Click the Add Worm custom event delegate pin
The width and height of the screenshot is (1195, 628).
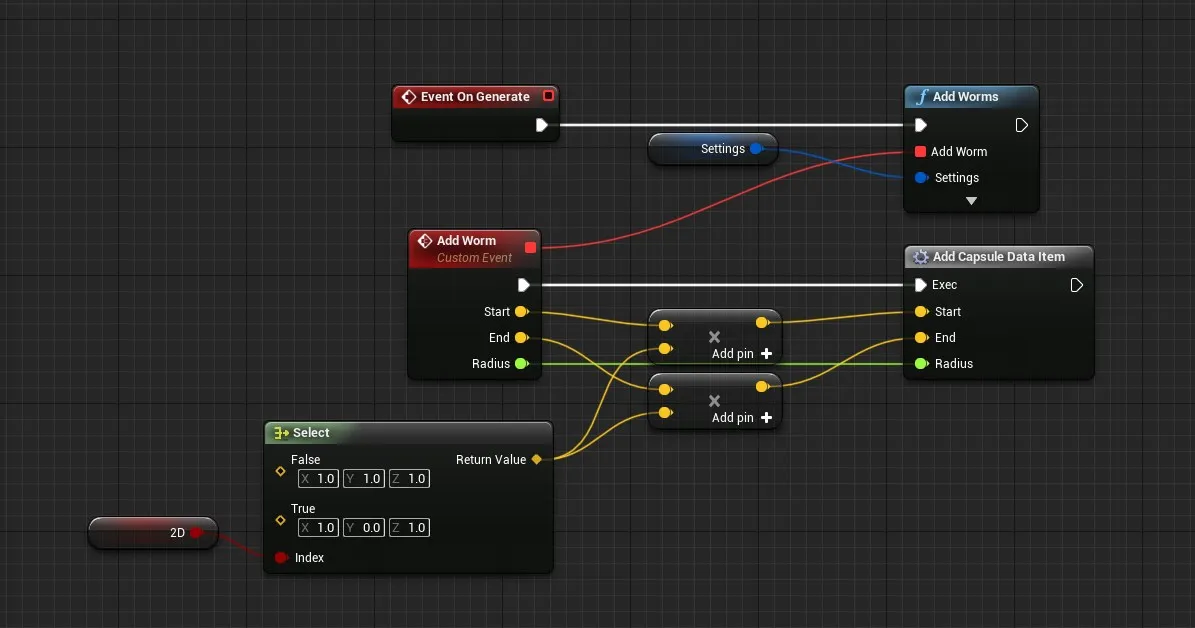[x=530, y=247]
